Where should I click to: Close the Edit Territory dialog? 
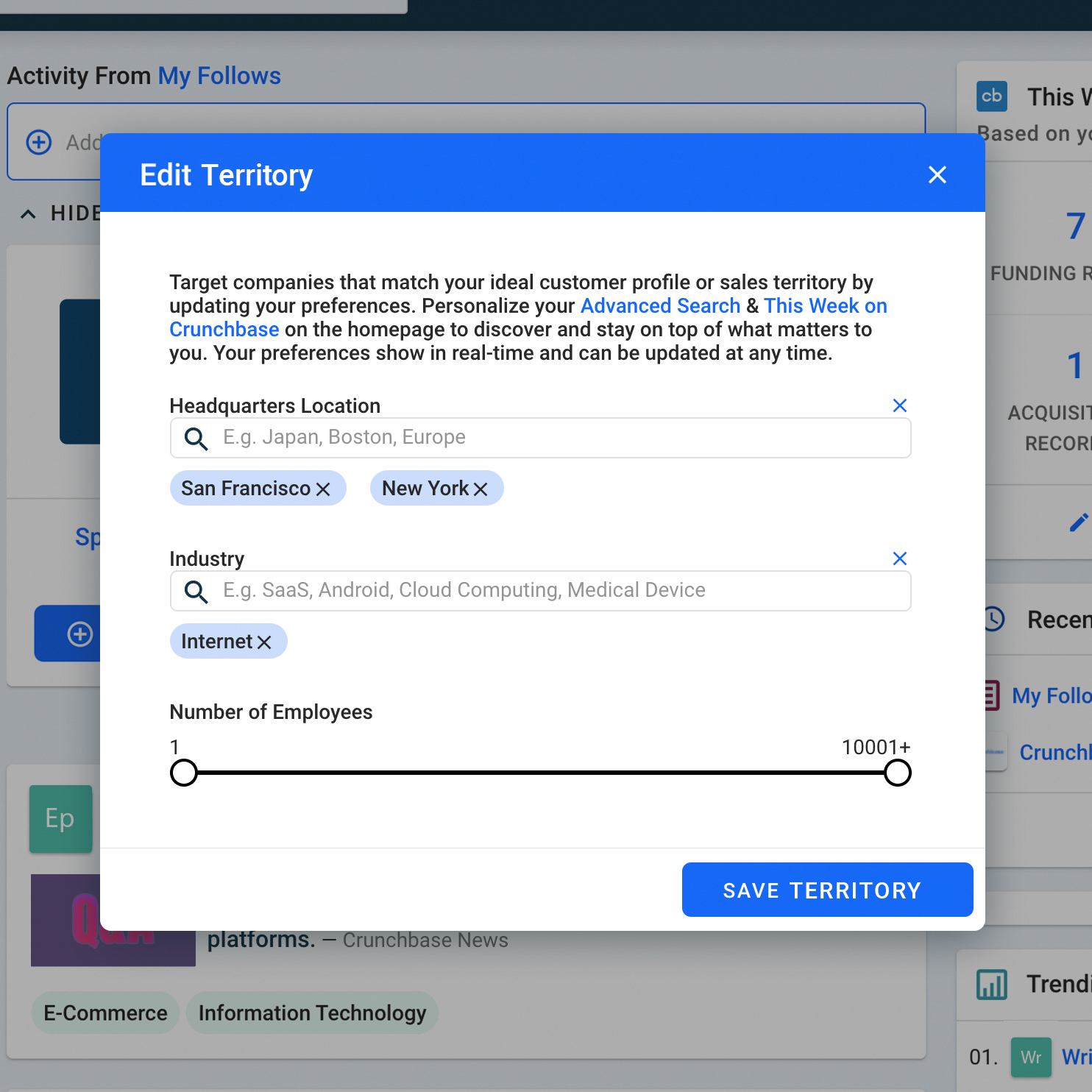(x=937, y=174)
